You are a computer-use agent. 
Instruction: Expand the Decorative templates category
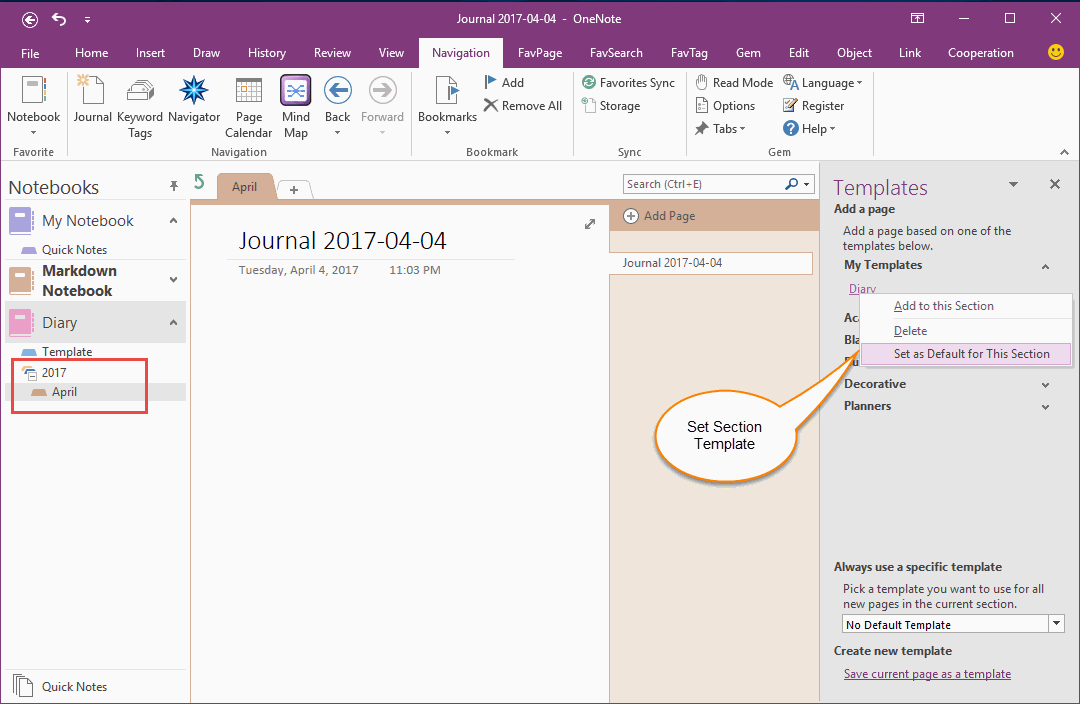1046,385
